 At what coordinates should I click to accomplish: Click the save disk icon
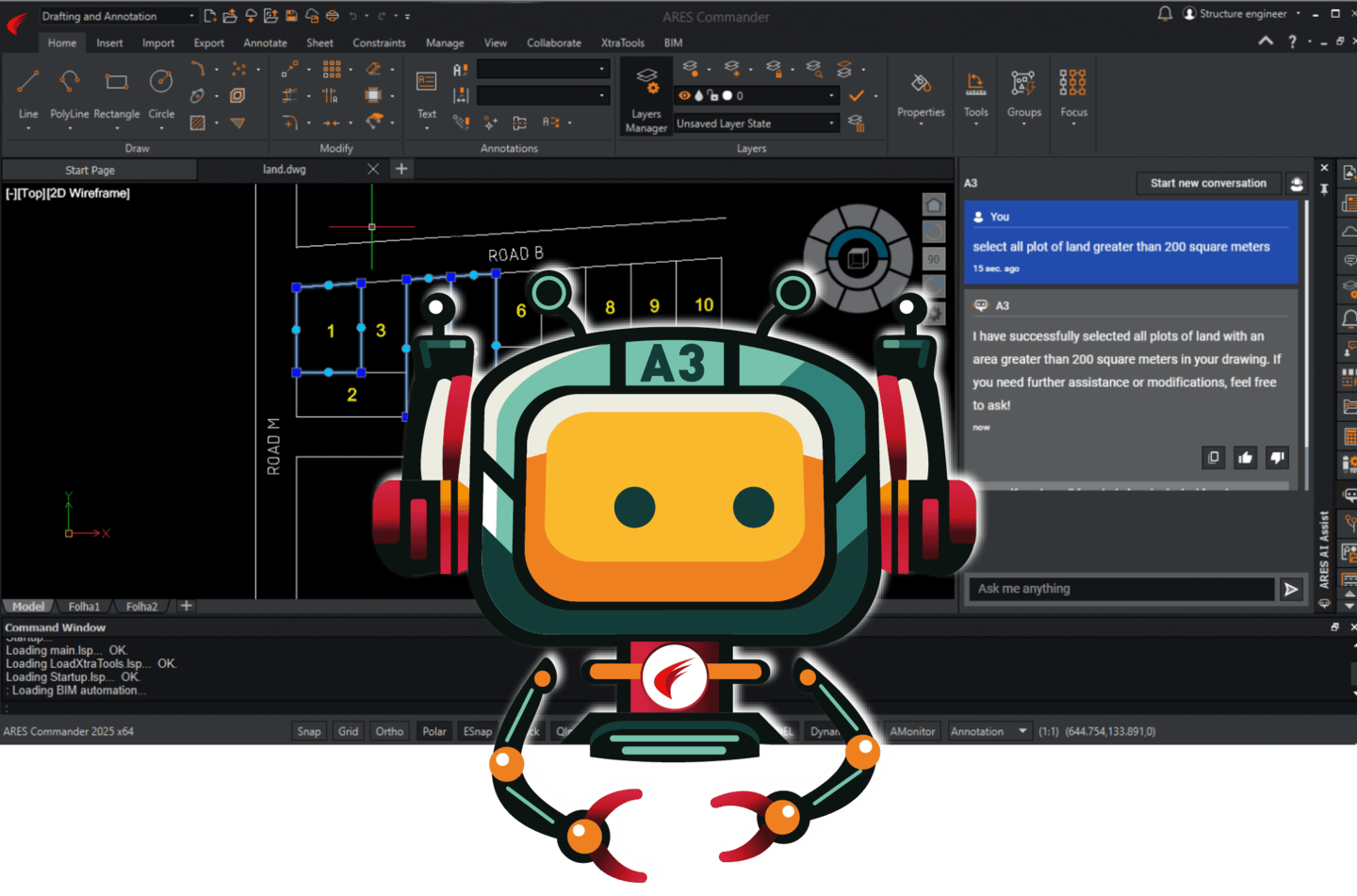pos(291,16)
